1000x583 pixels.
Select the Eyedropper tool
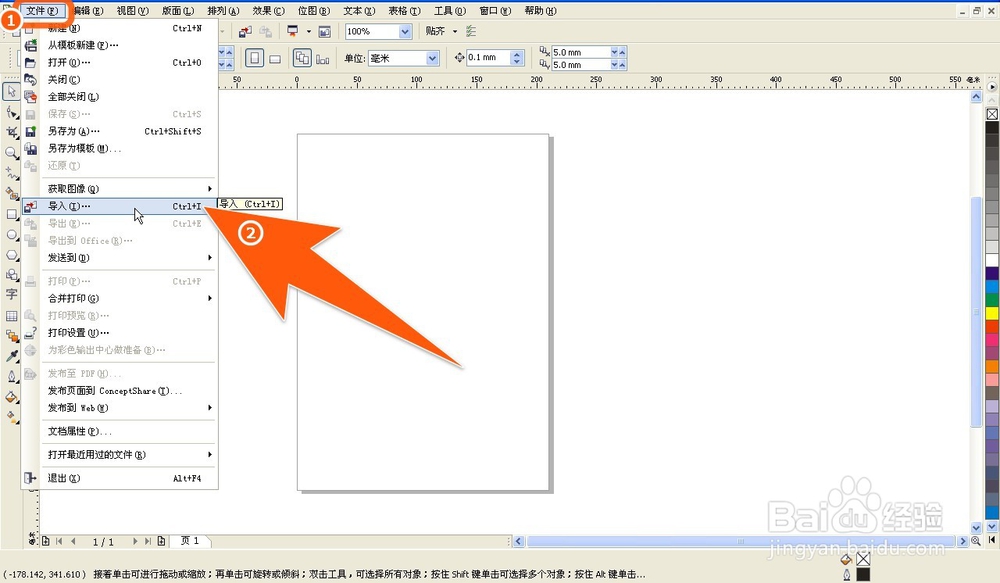pyautogui.click(x=11, y=357)
